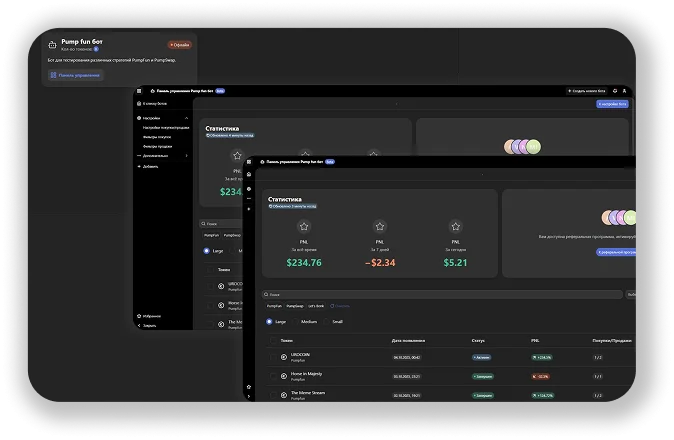Click the blue К настройке бота button
The width and height of the screenshot is (674, 440).
pyautogui.click(x=613, y=104)
